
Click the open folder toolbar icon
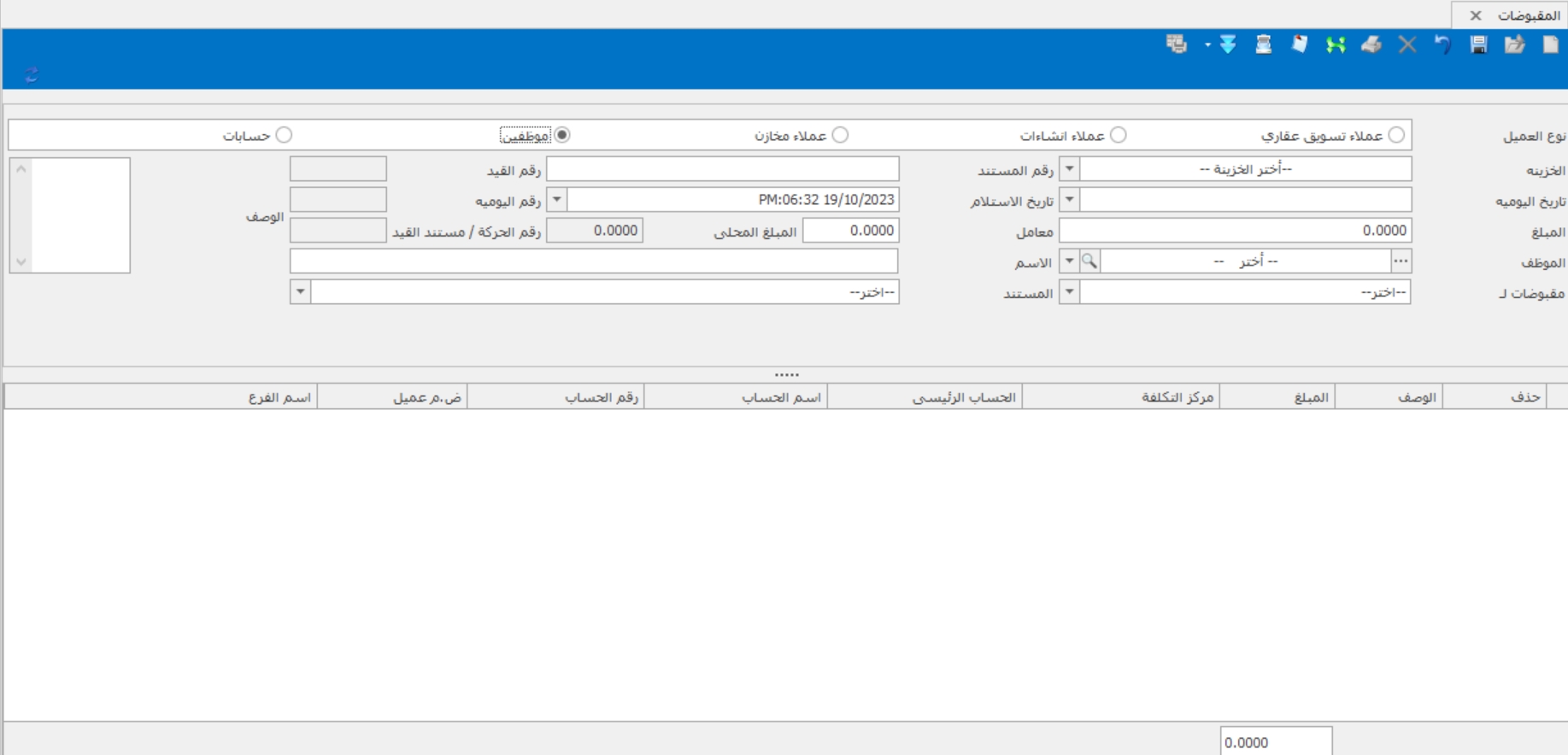(x=1514, y=44)
